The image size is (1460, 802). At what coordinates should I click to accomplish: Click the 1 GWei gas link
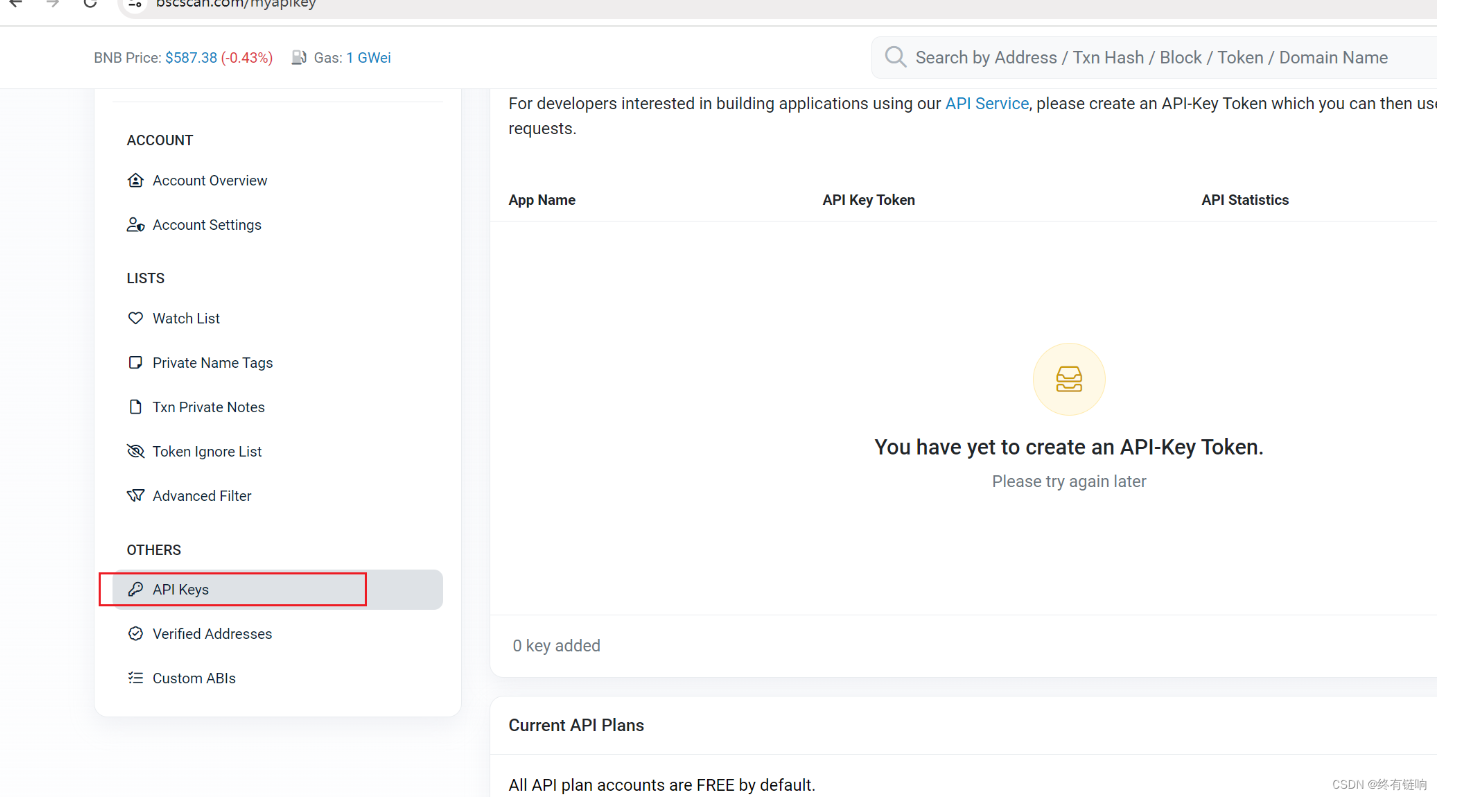coord(368,58)
